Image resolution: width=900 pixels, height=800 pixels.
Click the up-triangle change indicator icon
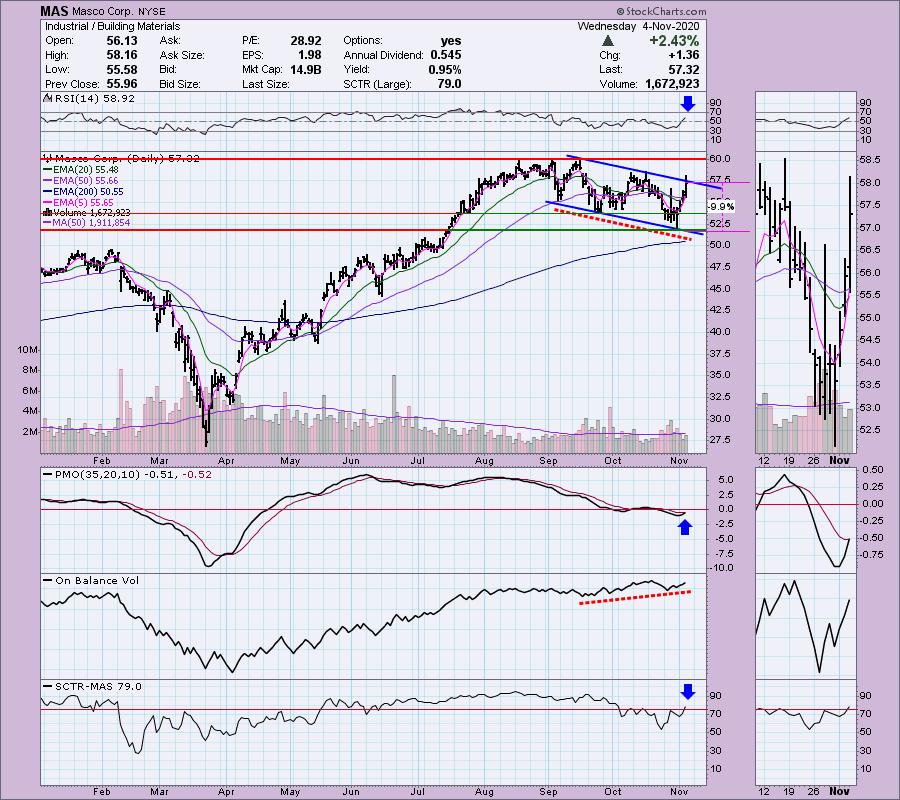[x=607, y=41]
